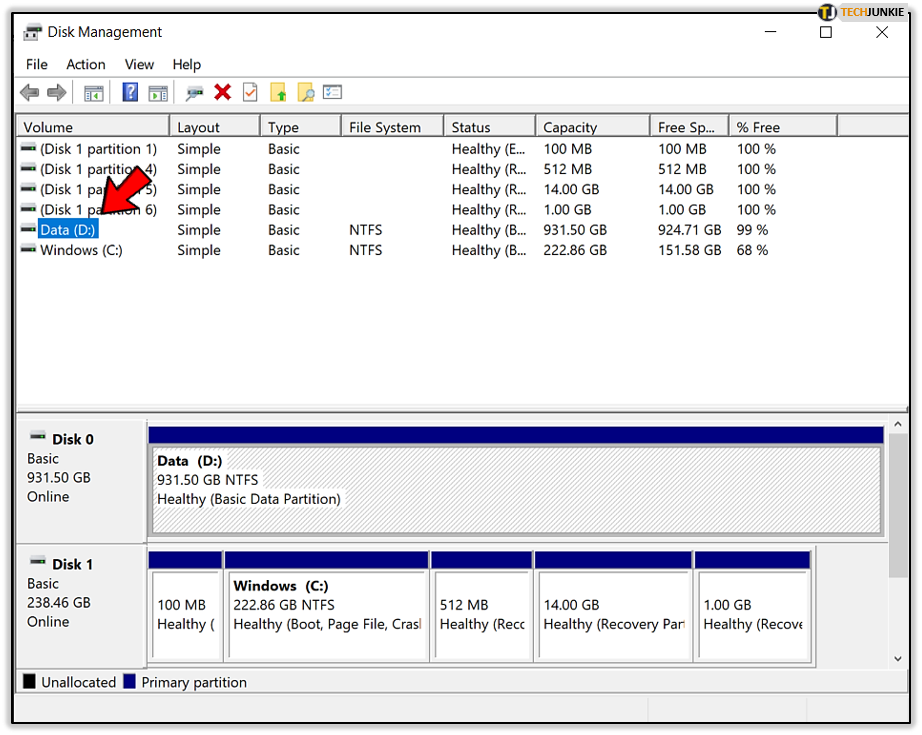
Task: Select the 512 MB recovery partition block
Action: coord(482,614)
